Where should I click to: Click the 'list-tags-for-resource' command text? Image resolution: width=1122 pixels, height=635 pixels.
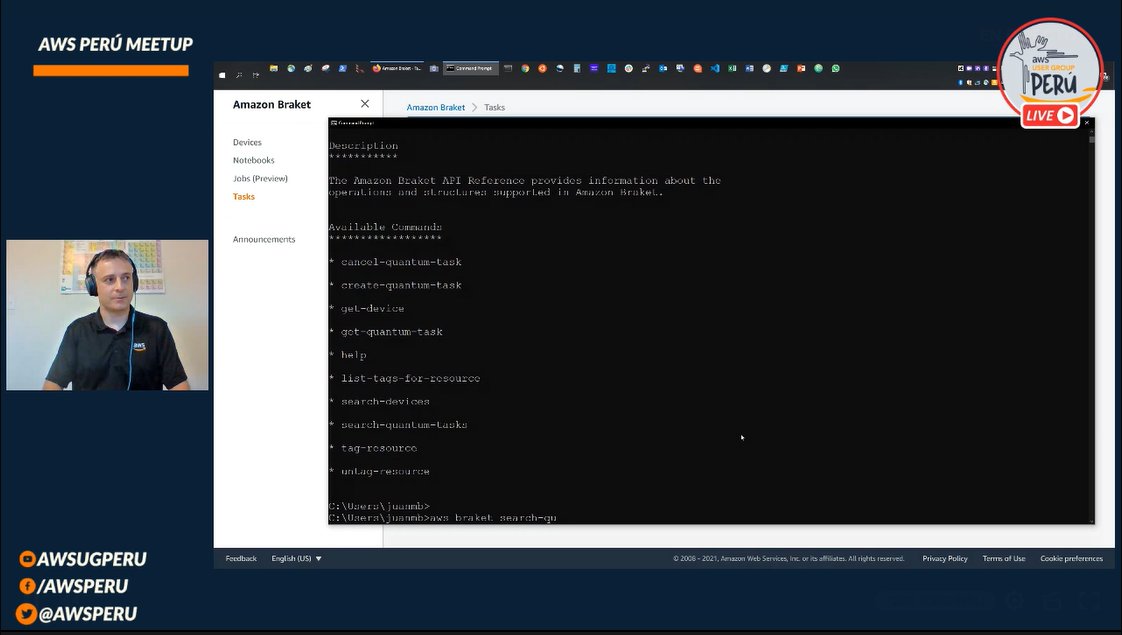pos(410,378)
